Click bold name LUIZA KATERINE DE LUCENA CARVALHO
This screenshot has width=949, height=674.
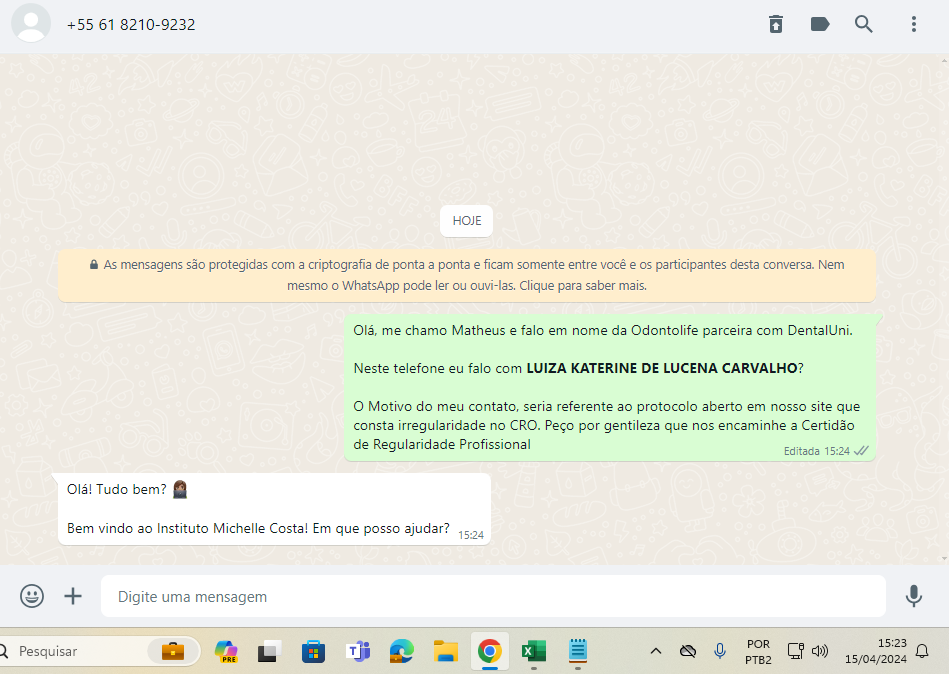(662, 368)
